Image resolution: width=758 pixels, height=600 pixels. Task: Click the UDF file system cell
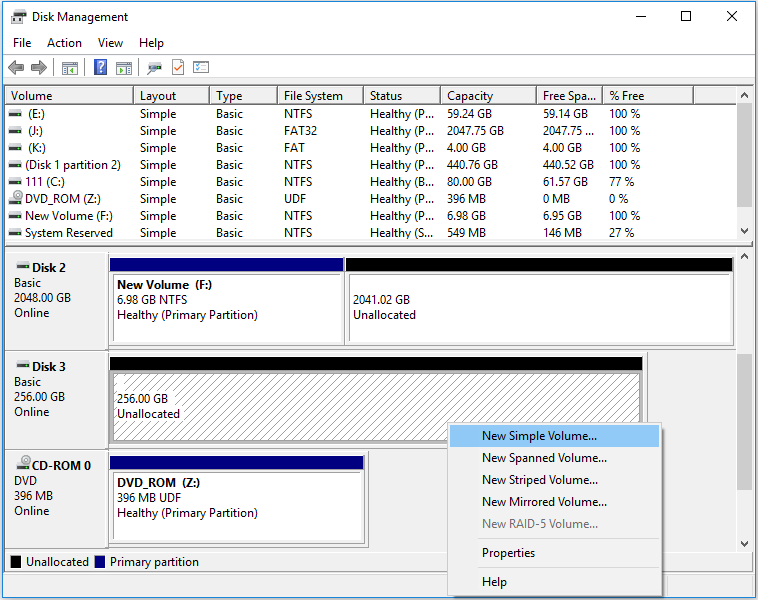tap(295, 199)
